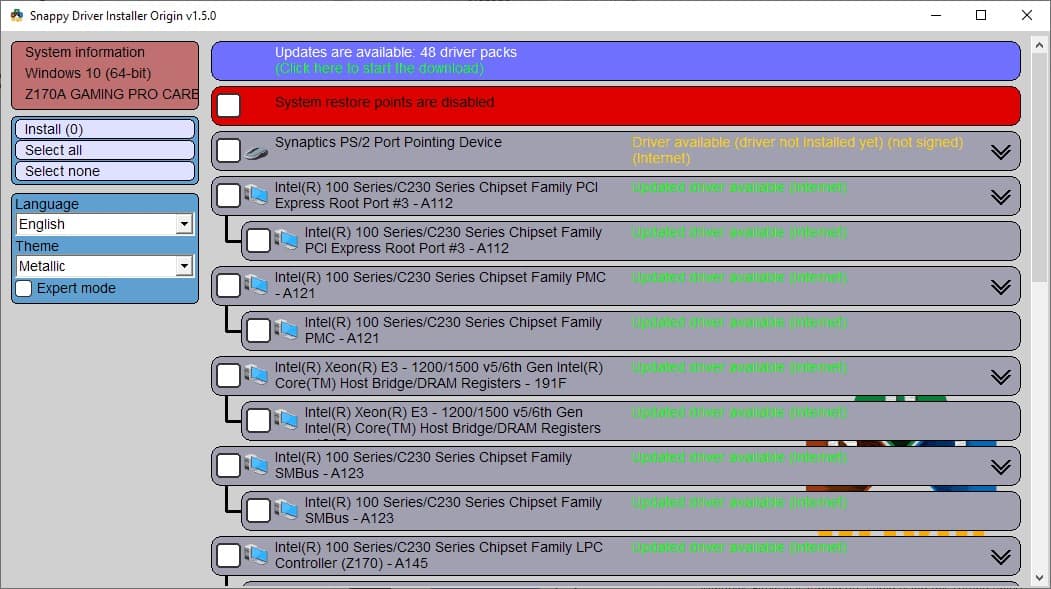Click device icon of indented SMBus - A123 row
Screen dimensions: 1051x589
click(286, 509)
